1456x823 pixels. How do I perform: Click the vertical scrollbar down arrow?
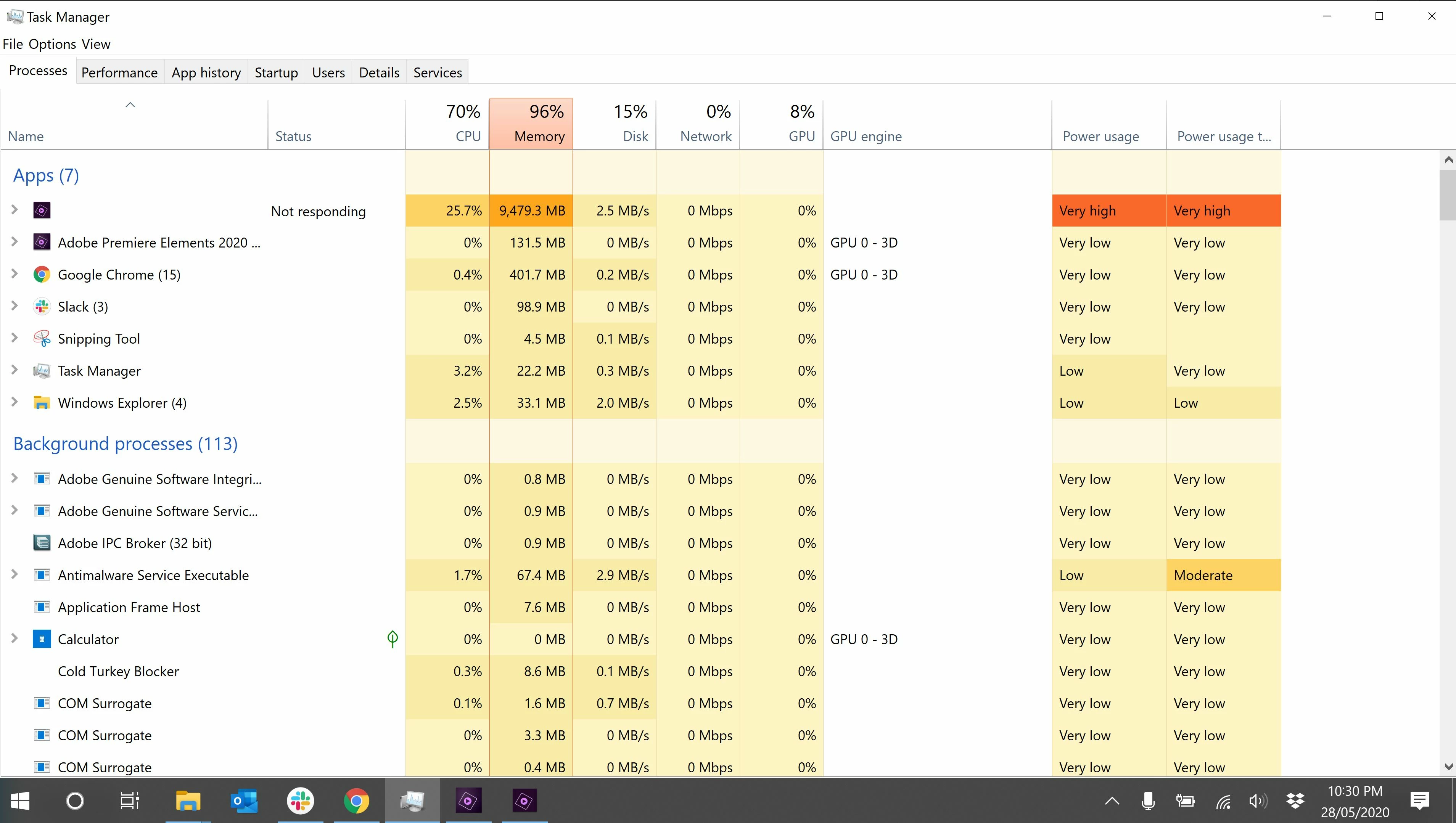(x=1448, y=767)
